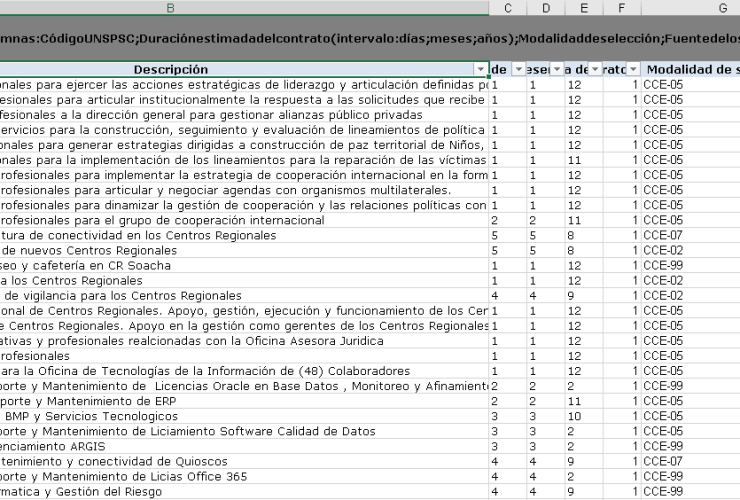This screenshot has height=500, width=740.
Task: Select column D header
Action: tap(546, 8)
